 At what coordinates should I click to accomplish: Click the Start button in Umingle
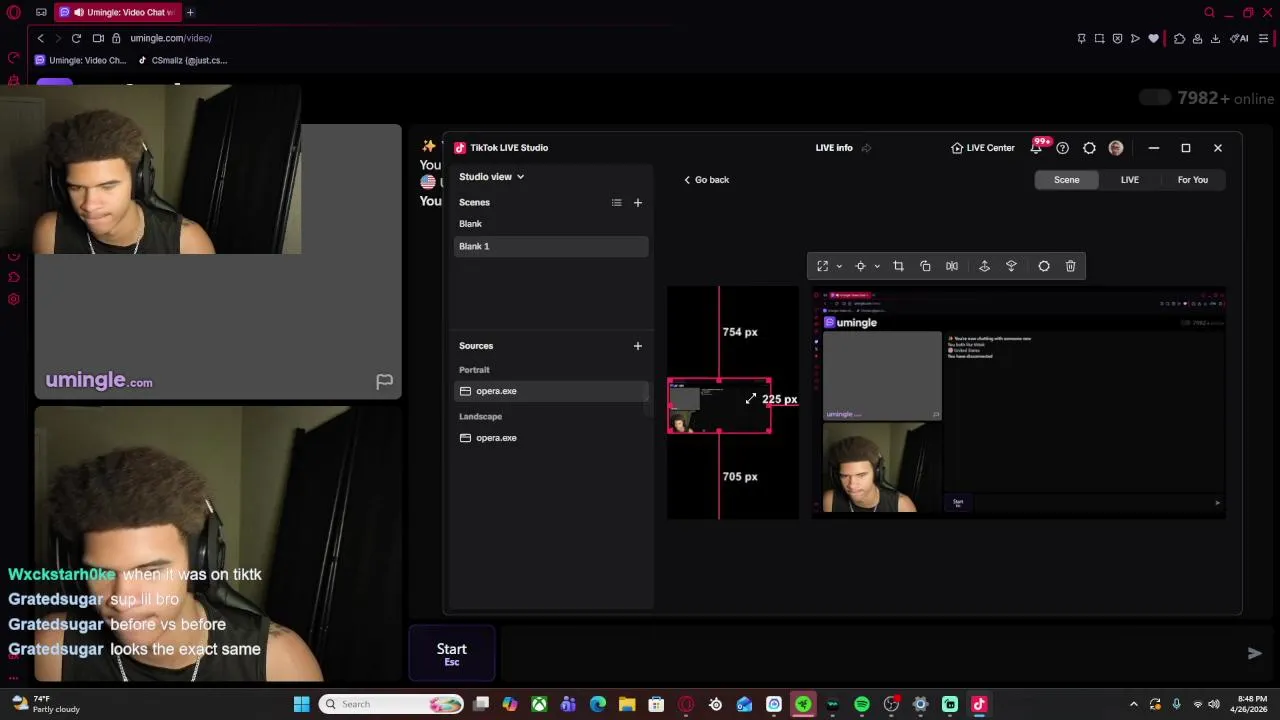pos(451,654)
